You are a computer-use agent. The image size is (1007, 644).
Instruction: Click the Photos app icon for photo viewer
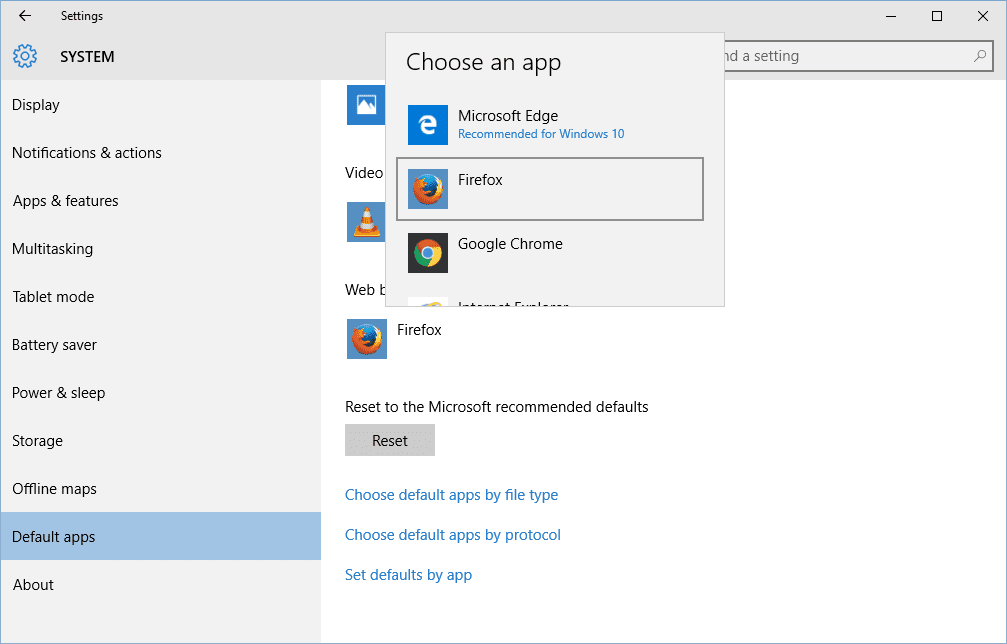(366, 105)
